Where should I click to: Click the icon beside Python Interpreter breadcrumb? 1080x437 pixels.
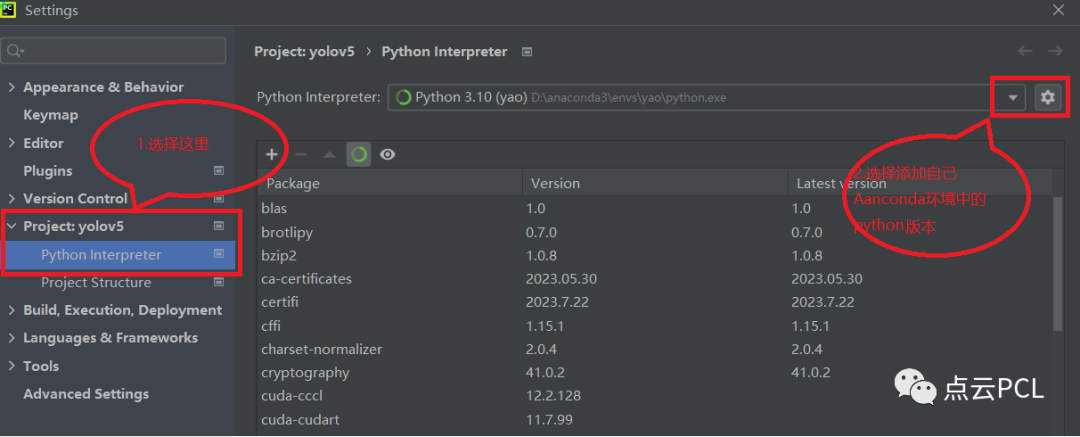click(528, 51)
